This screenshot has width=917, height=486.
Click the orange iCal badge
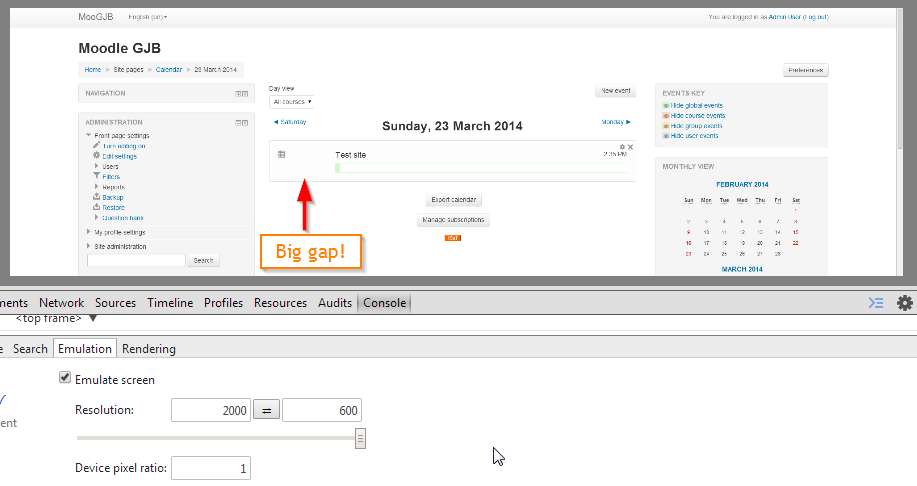(x=453, y=238)
